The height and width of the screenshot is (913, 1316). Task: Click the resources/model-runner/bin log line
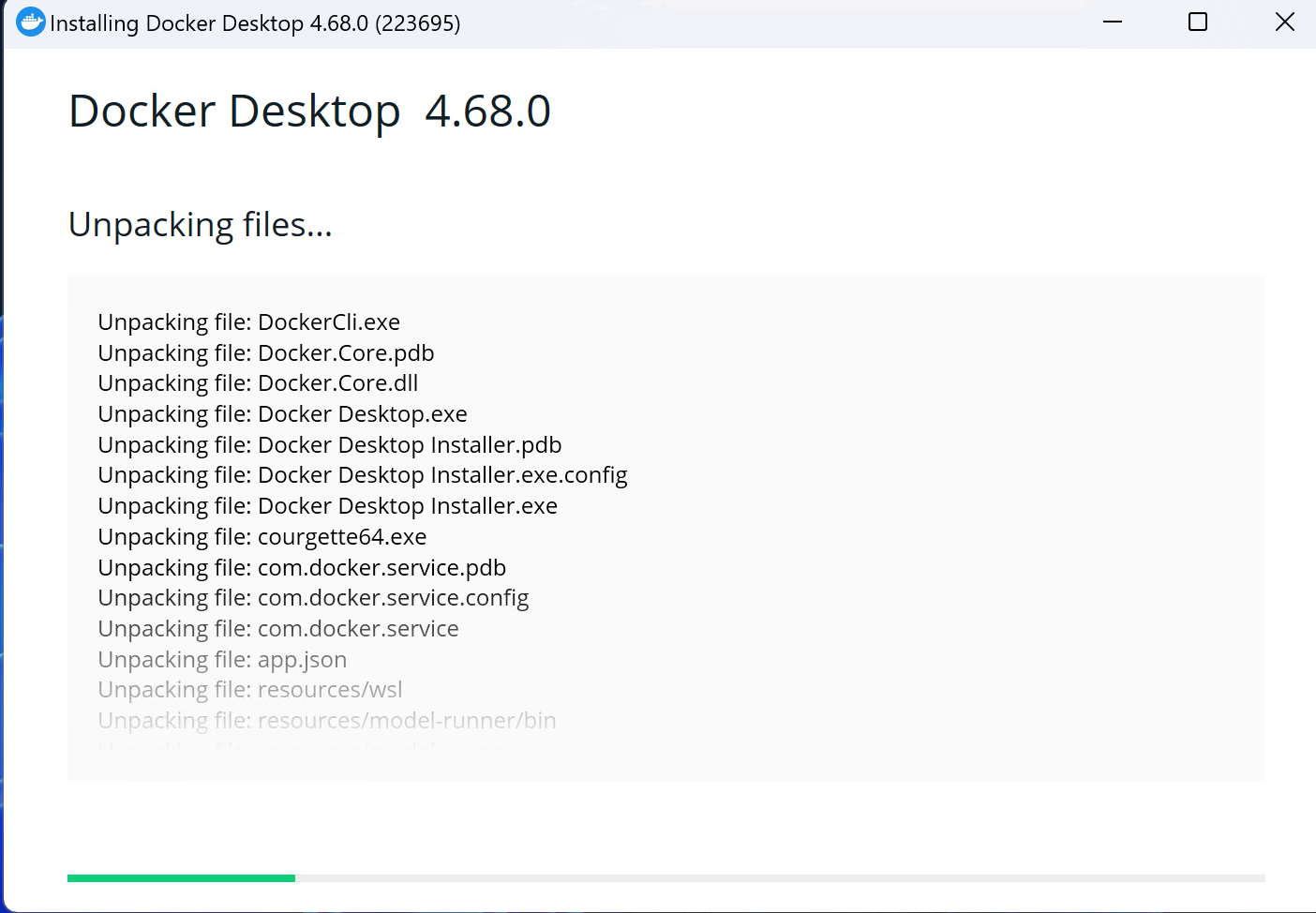327,721
